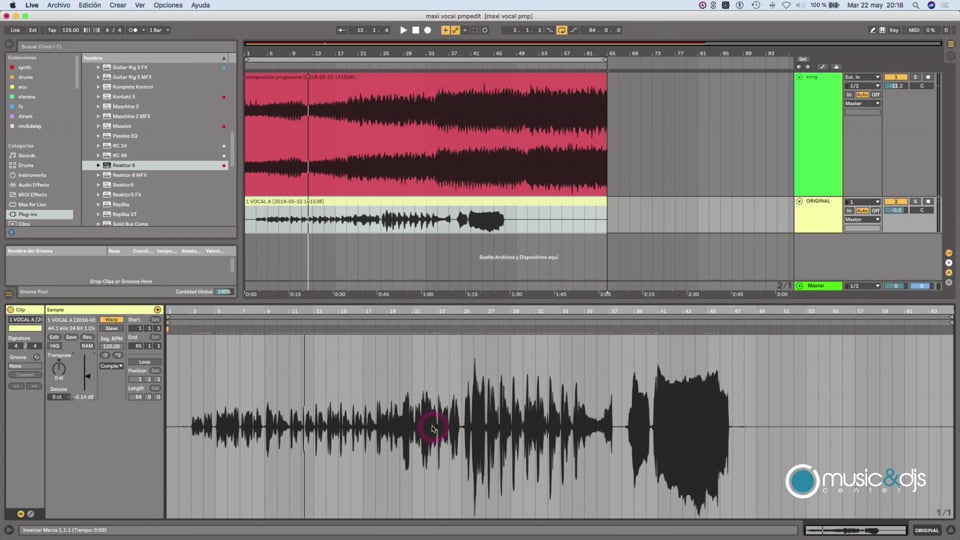Open the Ver menu
Viewport: 960px width, 540px height.
point(140,5)
